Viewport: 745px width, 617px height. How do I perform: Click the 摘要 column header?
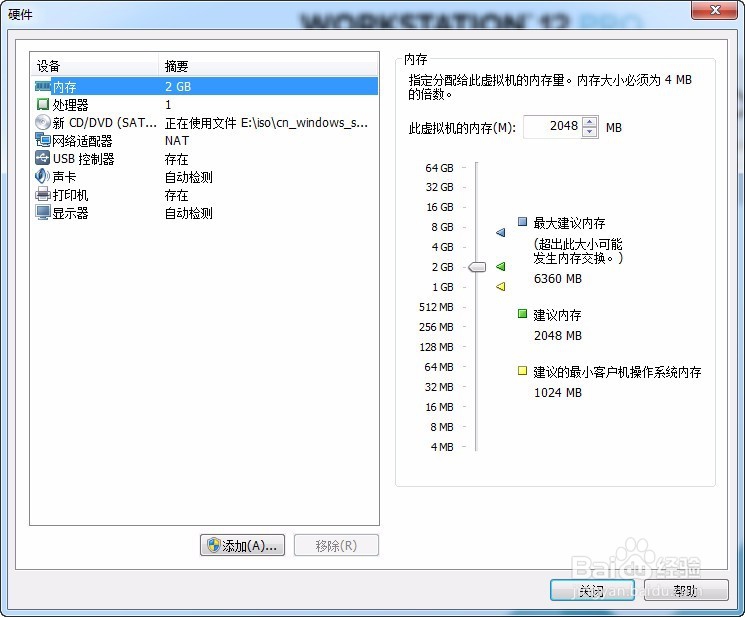[268, 66]
